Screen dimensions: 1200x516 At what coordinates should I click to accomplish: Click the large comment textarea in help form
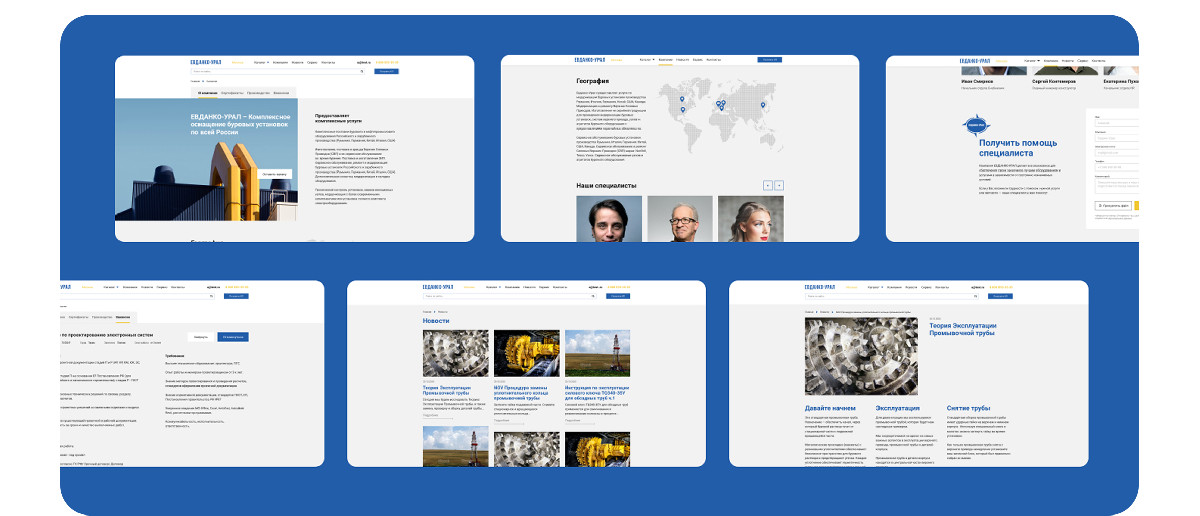pyautogui.click(x=1117, y=187)
